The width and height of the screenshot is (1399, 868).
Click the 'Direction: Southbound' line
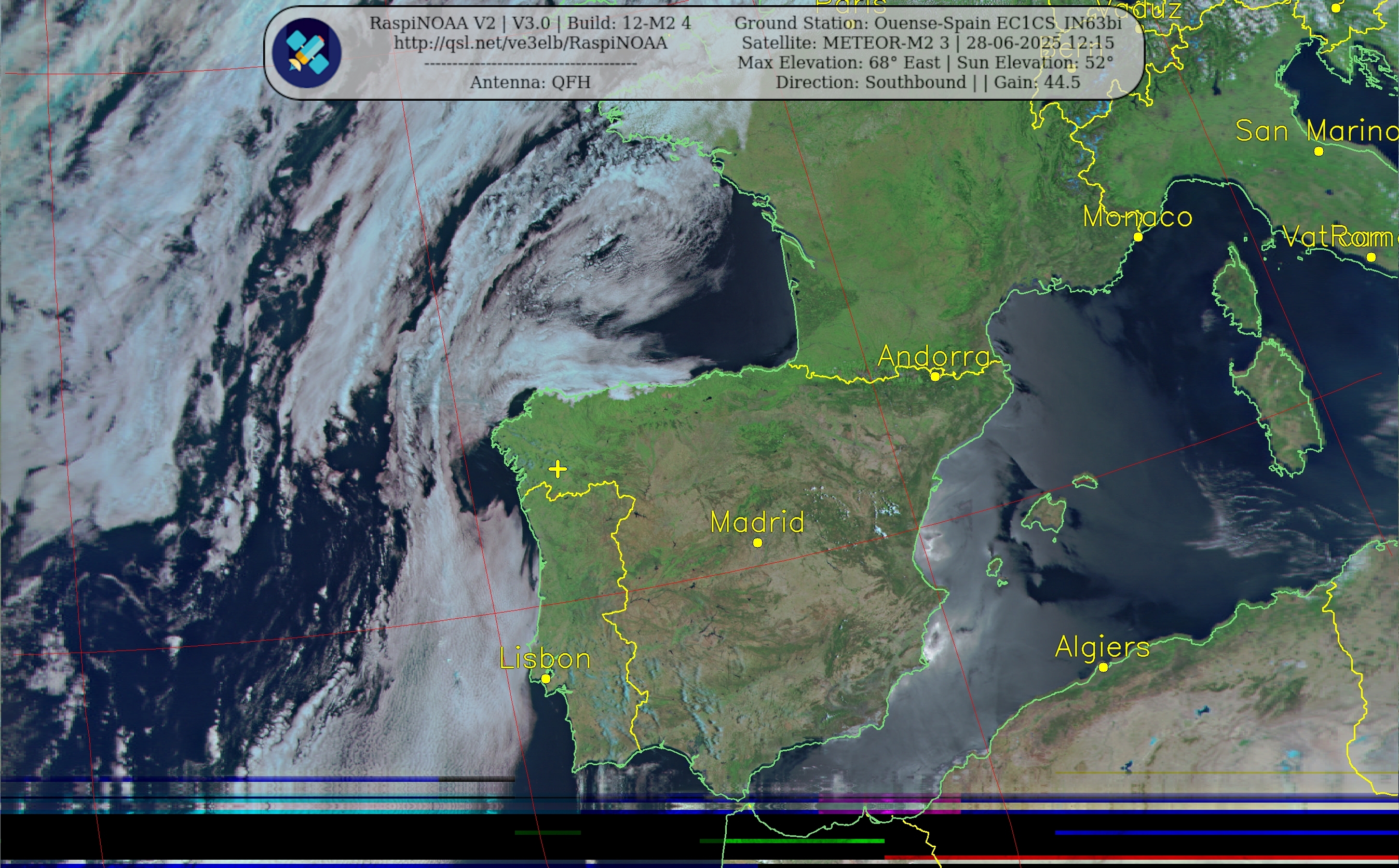click(x=928, y=83)
